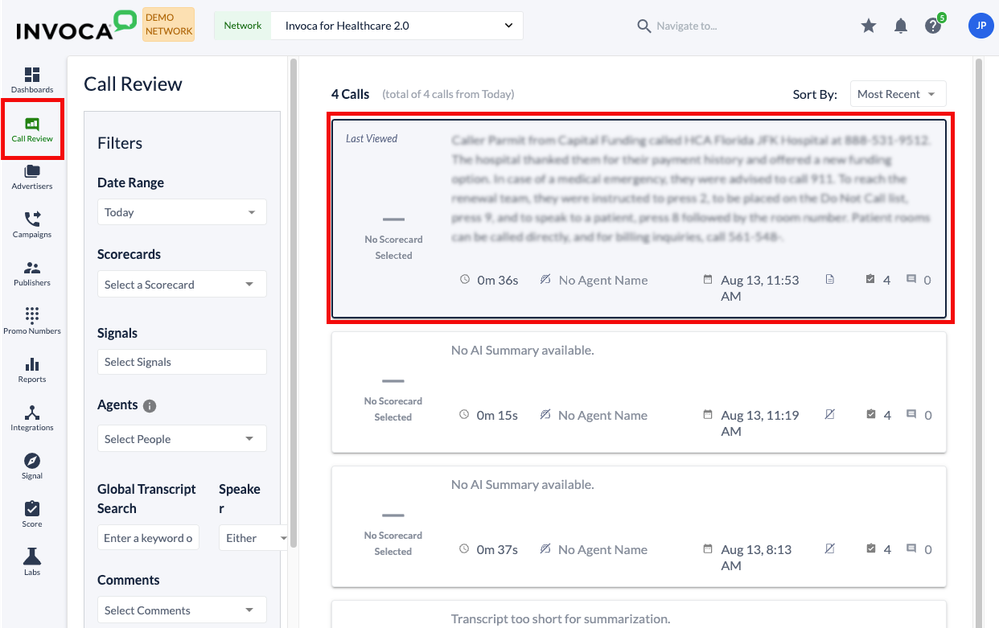
Task: Click the favorites star icon
Action: 868,25
